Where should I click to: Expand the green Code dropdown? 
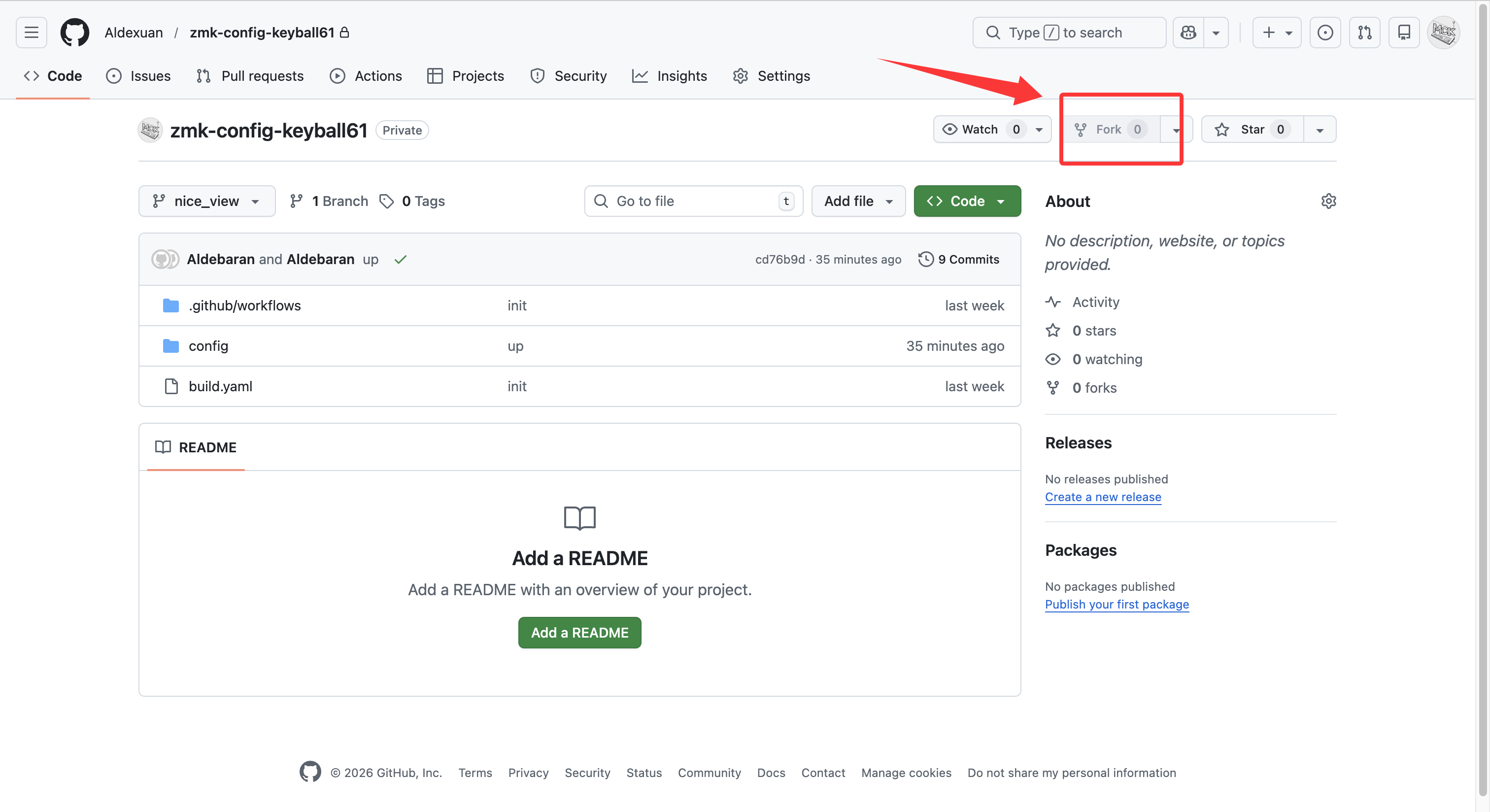(967, 201)
